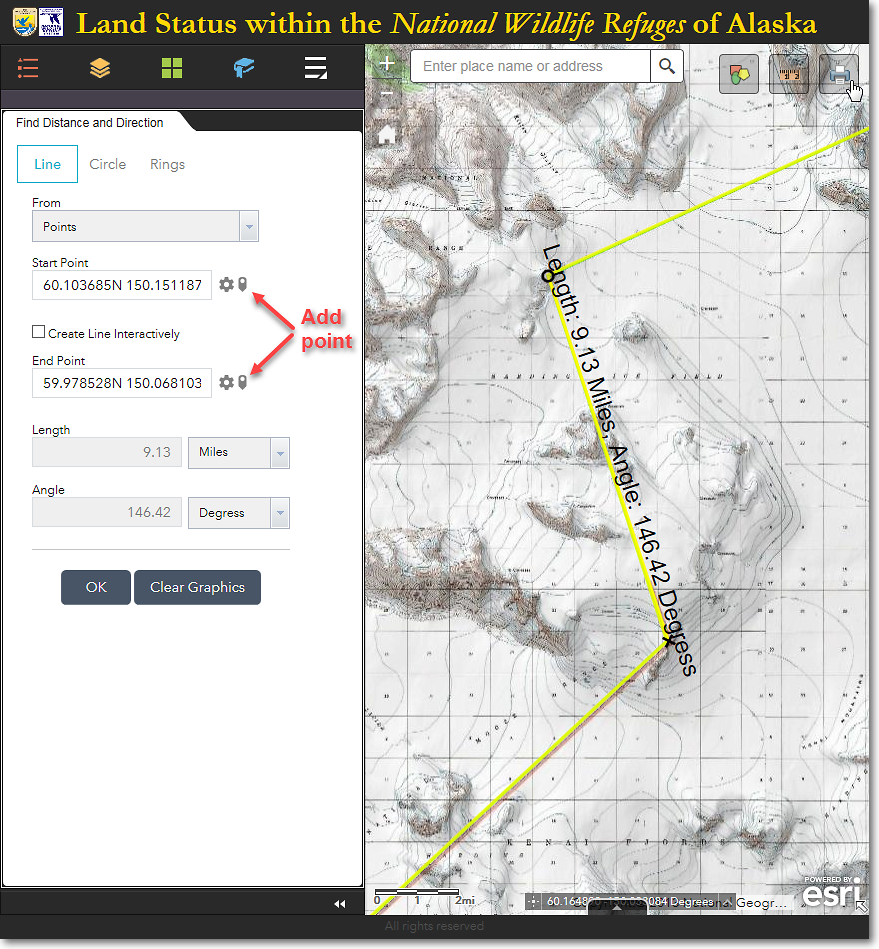Click the blue graduation cap icon
This screenshot has height=949, width=879.
click(x=244, y=68)
